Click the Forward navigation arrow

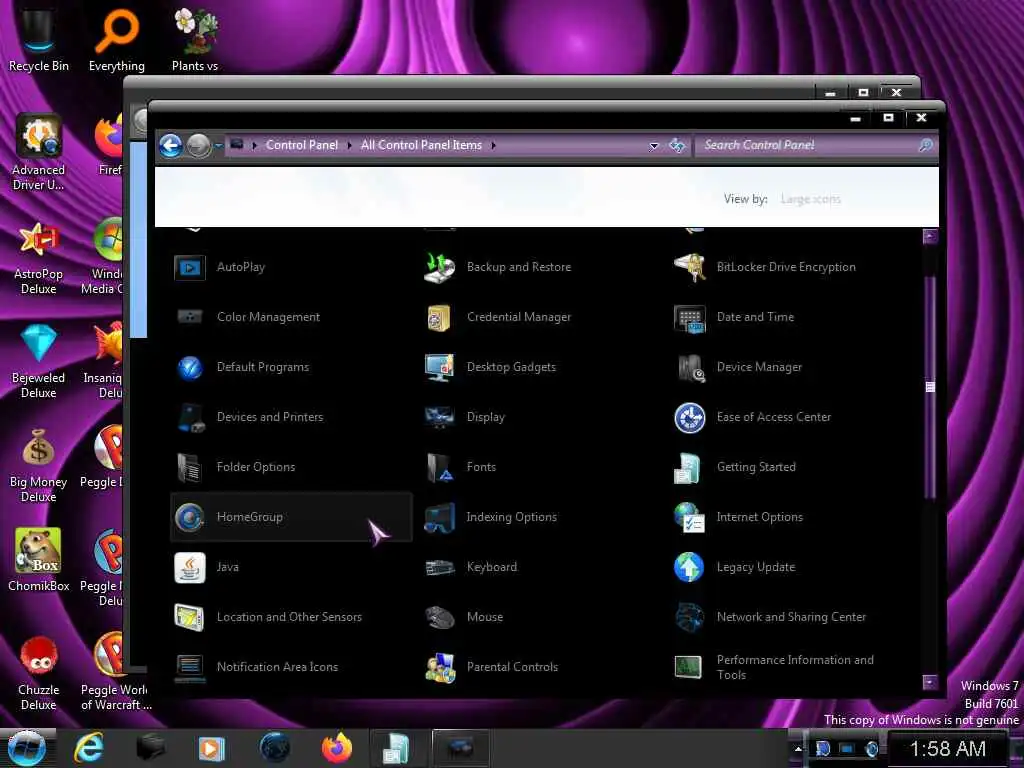pos(199,146)
